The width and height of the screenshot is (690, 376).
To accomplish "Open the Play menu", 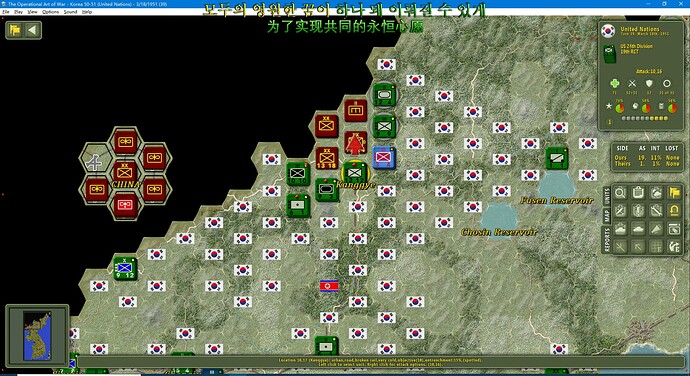I will (x=18, y=12).
